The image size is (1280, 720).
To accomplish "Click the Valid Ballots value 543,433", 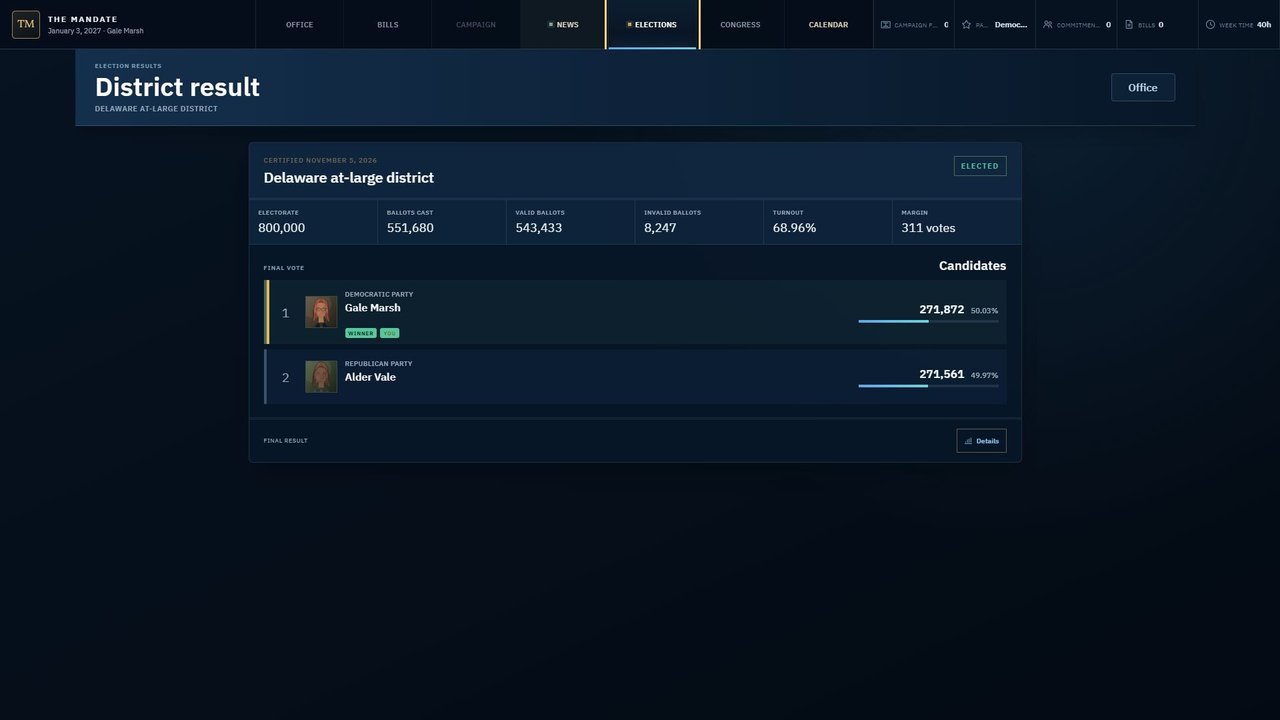I will pos(539,228).
